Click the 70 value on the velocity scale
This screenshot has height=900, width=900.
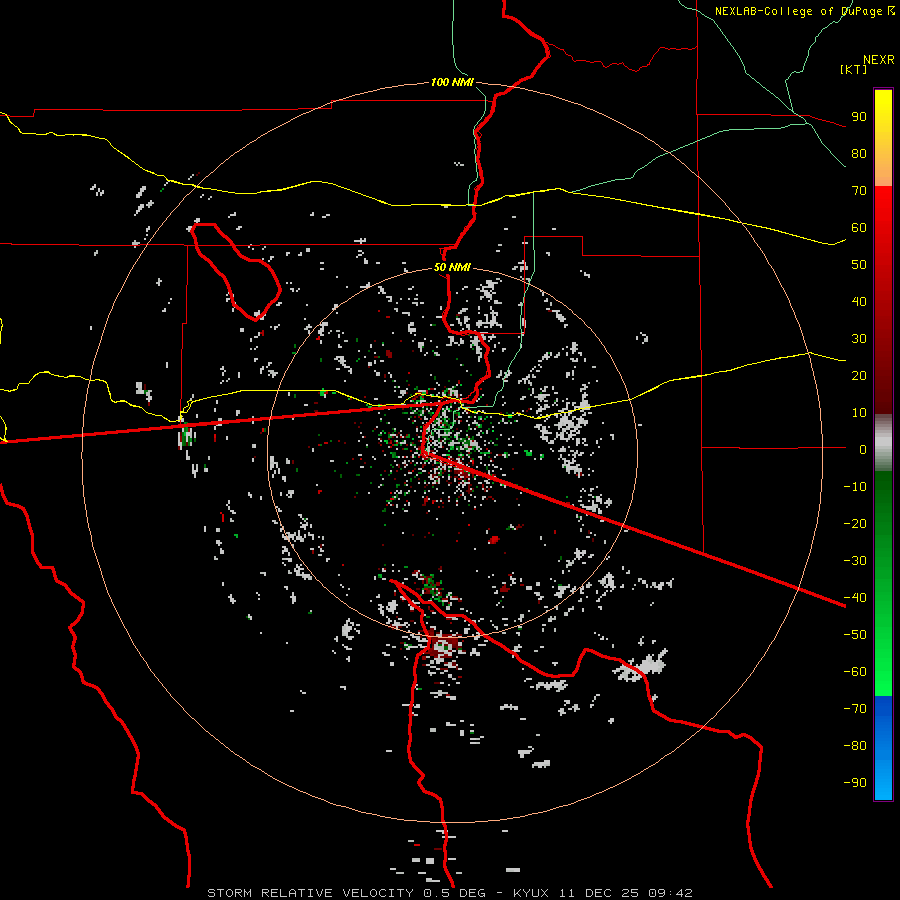click(x=859, y=191)
